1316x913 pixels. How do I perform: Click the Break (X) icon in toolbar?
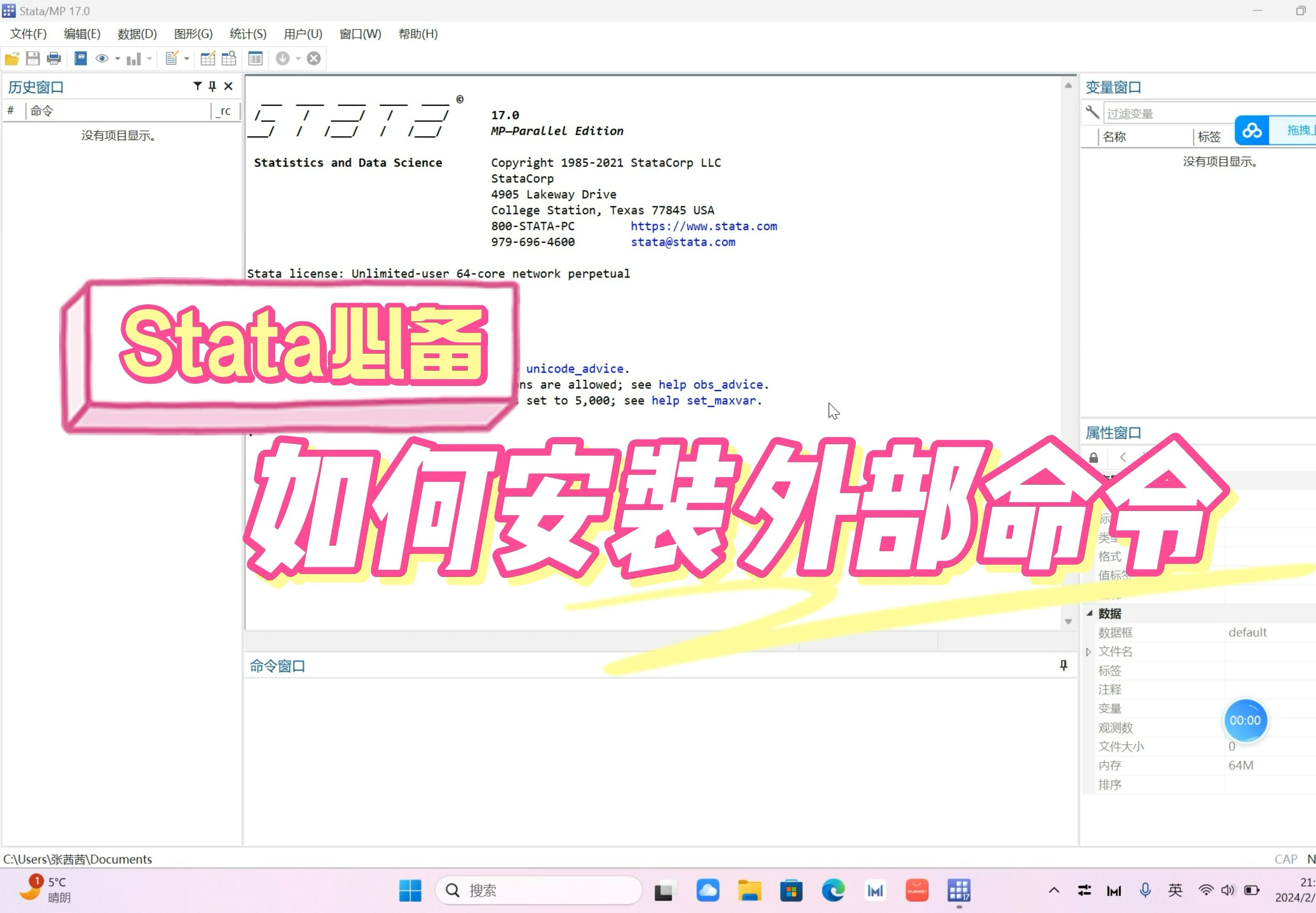tap(314, 58)
